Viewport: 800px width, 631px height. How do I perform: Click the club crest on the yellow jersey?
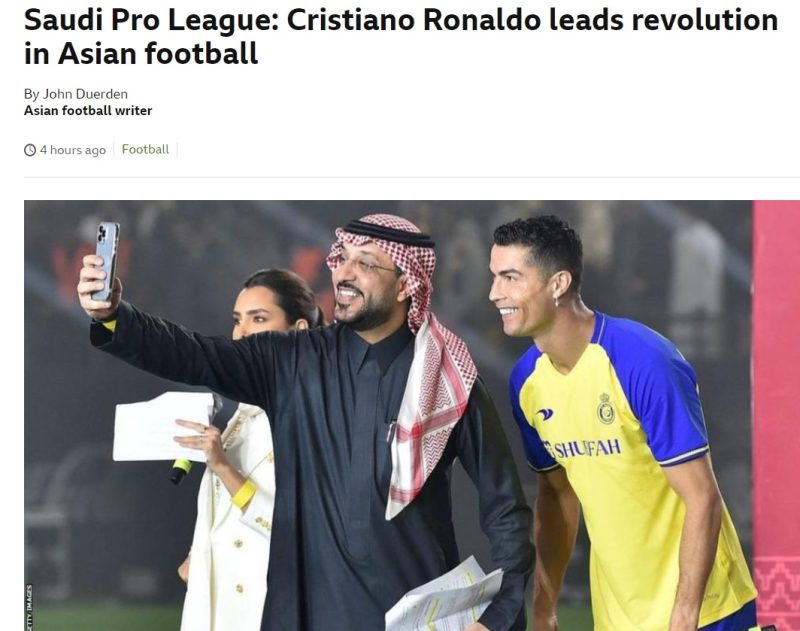click(606, 409)
